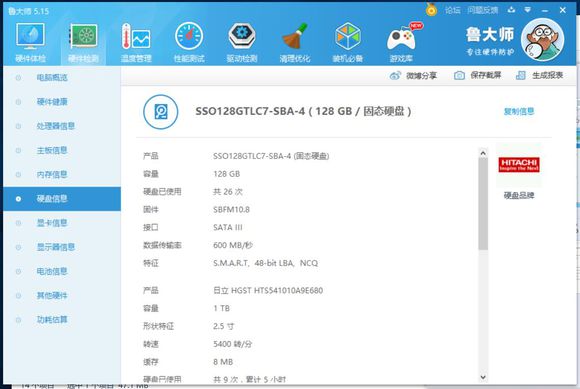This screenshot has height=389, width=580.
Task: Open 硬件体检 hardware checkup icon
Action: tap(30, 42)
